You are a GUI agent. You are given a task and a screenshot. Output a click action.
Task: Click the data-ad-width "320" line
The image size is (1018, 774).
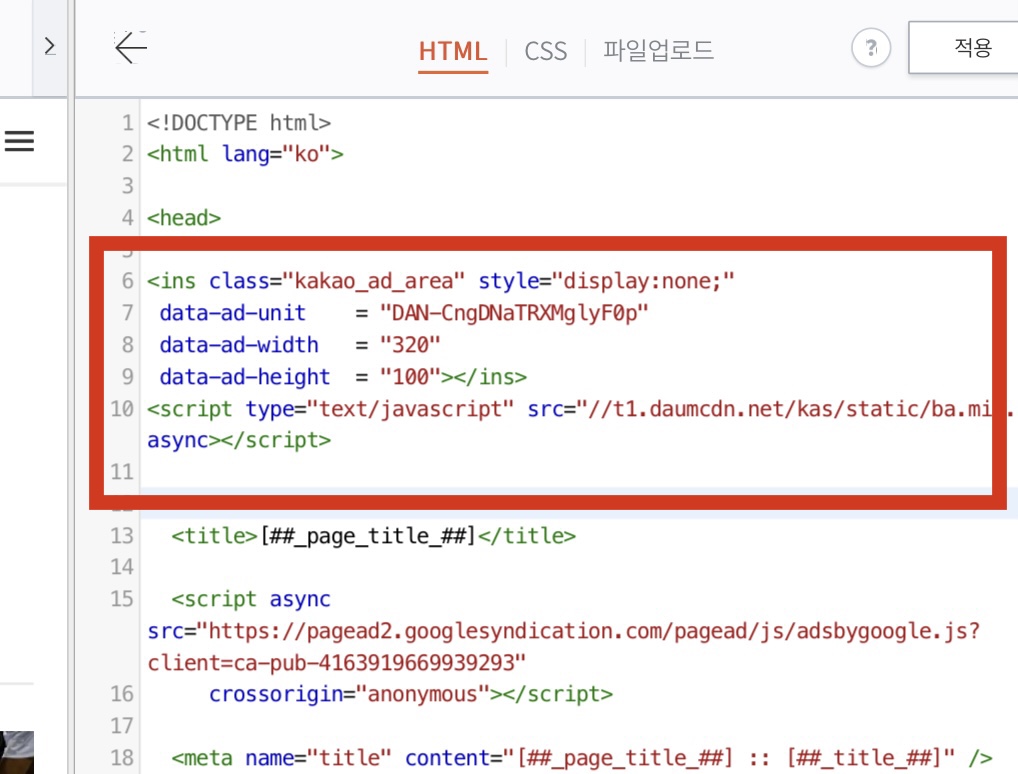pyautogui.click(x=299, y=345)
